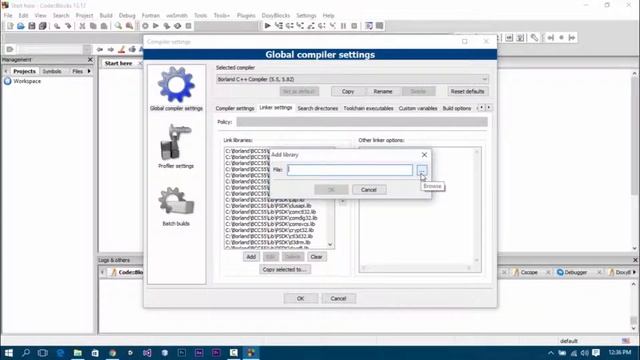Click the Build and run toolbar icon
This screenshot has height=360, width=640.
click(167, 26)
